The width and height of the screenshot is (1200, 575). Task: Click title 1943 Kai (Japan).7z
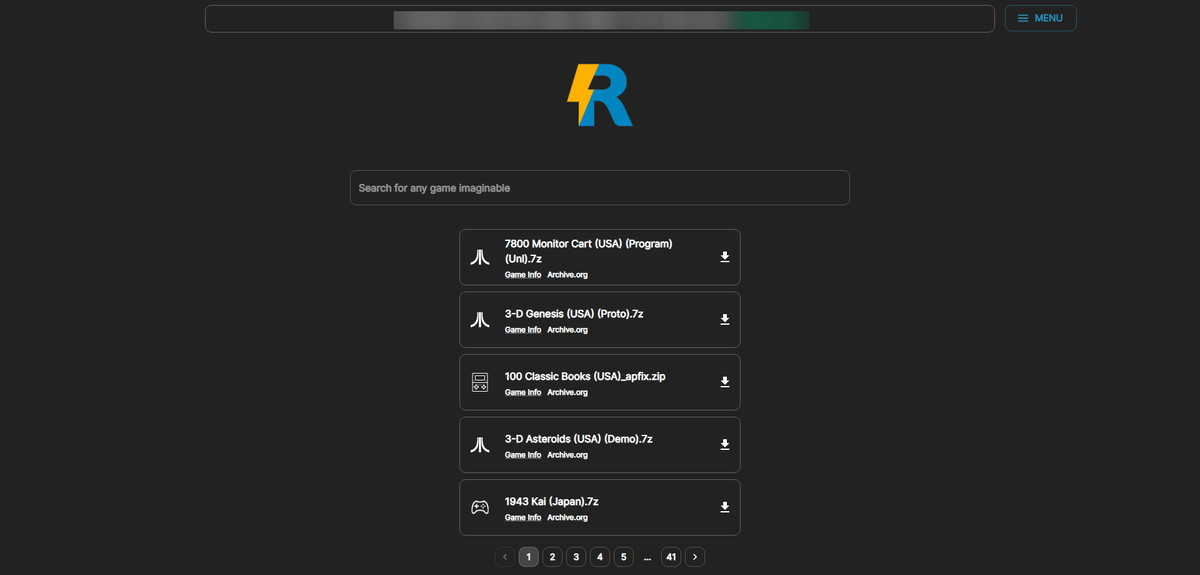coord(551,501)
